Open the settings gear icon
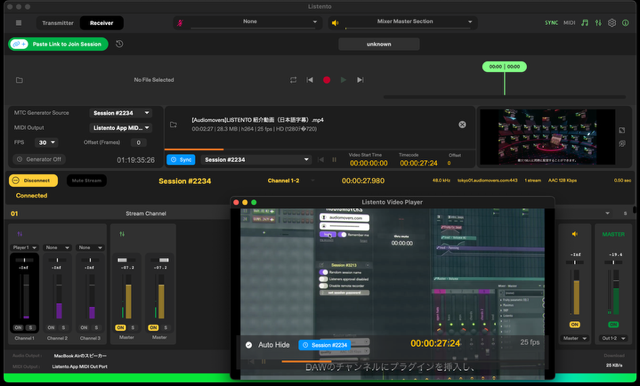Viewport: 640px width, 386px height. tap(611, 23)
